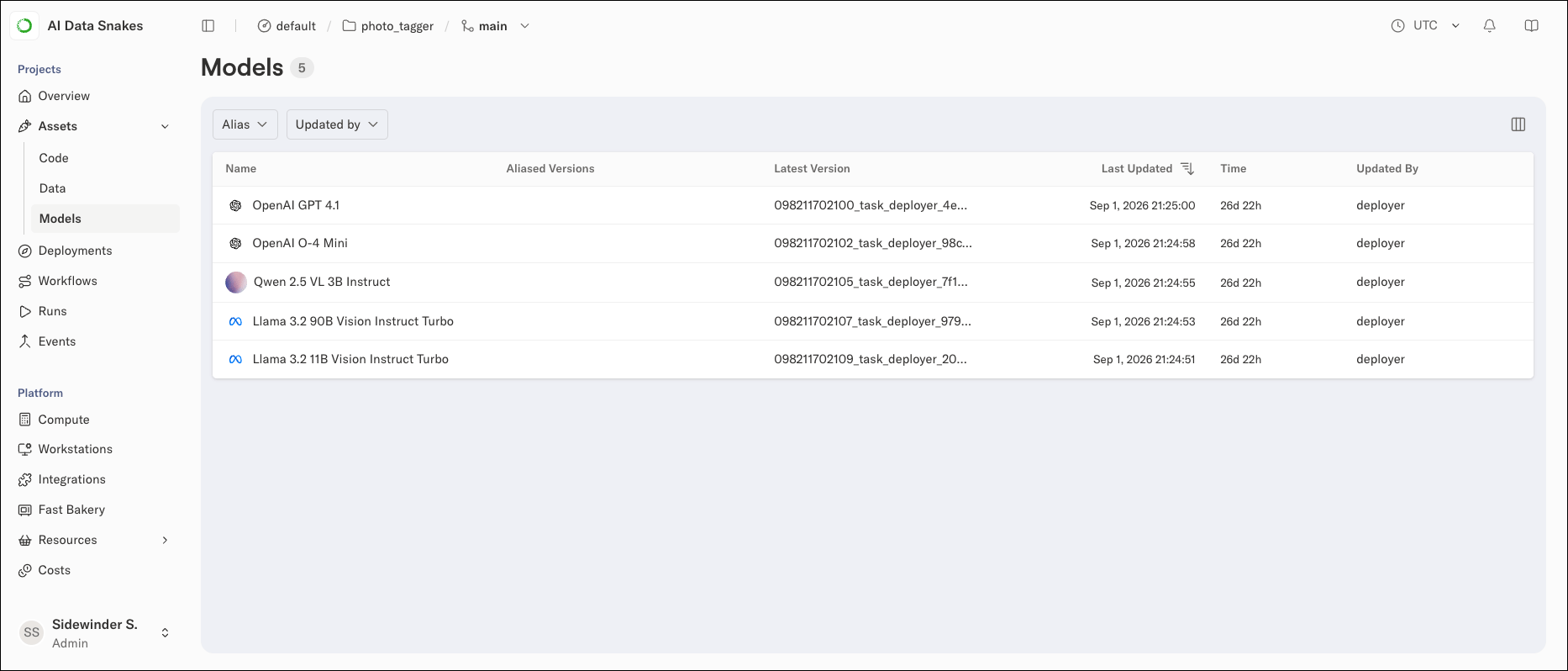The height and width of the screenshot is (671, 1568).
Task: Open the main branch dropdown chevron
Action: pos(525,26)
